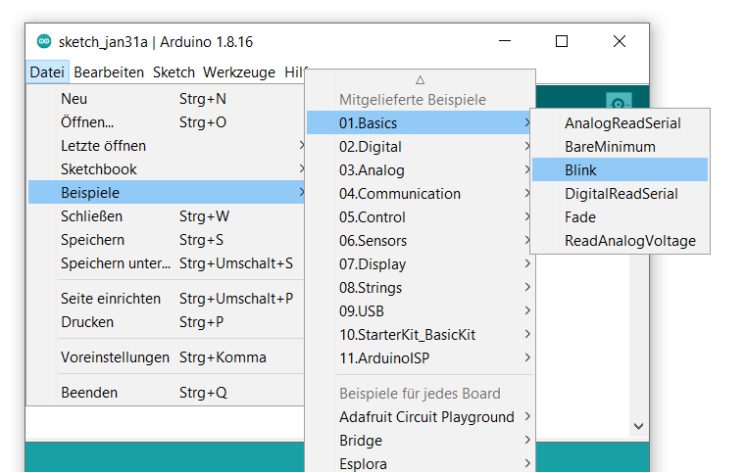Open the Serial Monitor icon
746x473 pixels.
[x=619, y=103]
